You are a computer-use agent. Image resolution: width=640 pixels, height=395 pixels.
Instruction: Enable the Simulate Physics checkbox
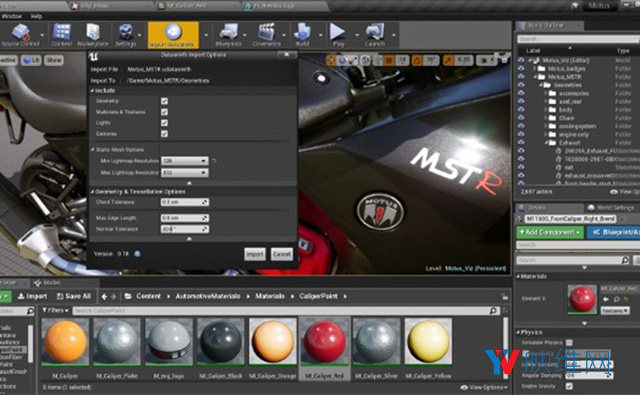point(569,342)
